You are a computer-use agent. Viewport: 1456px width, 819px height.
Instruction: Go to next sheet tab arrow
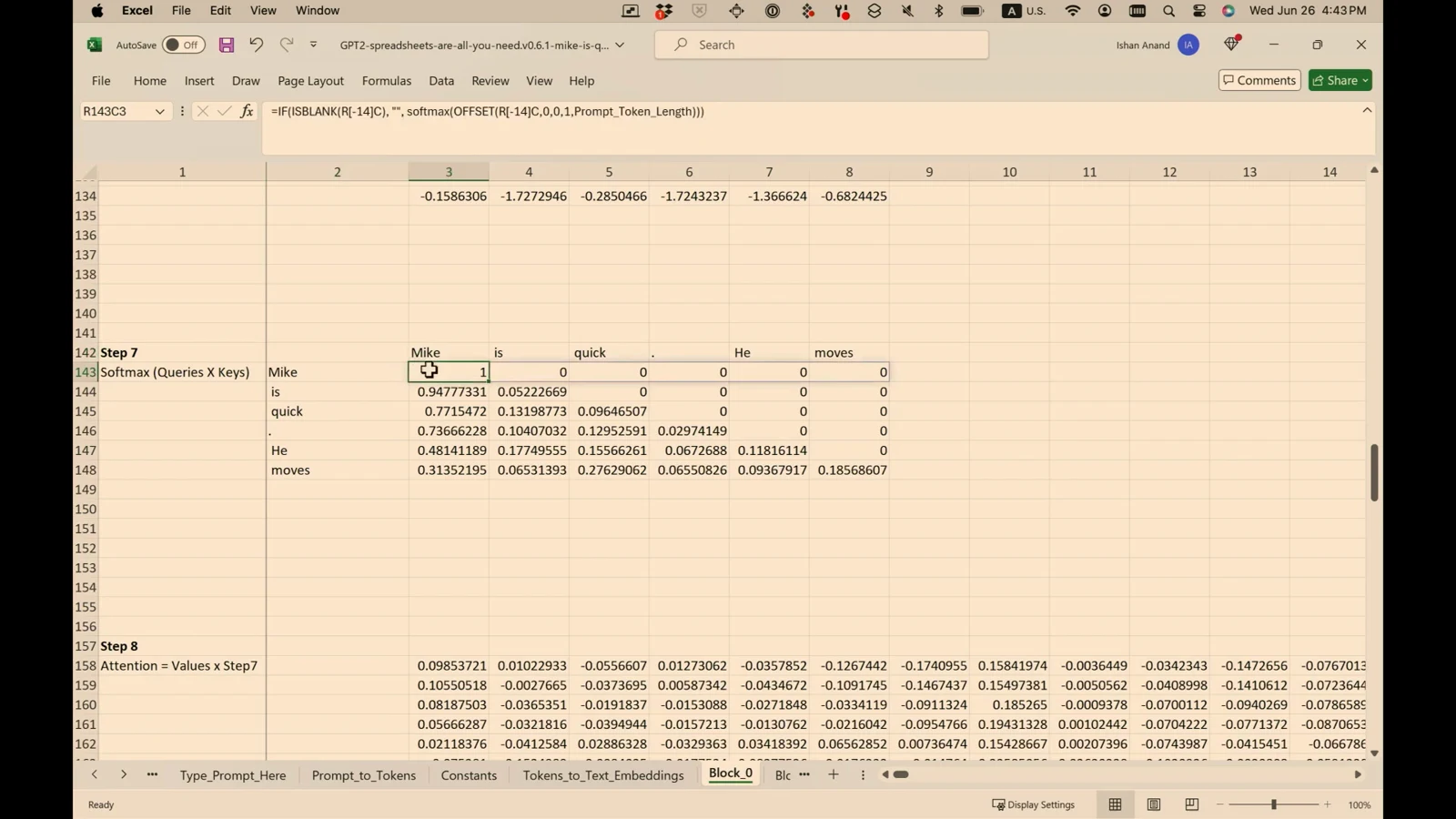(124, 775)
